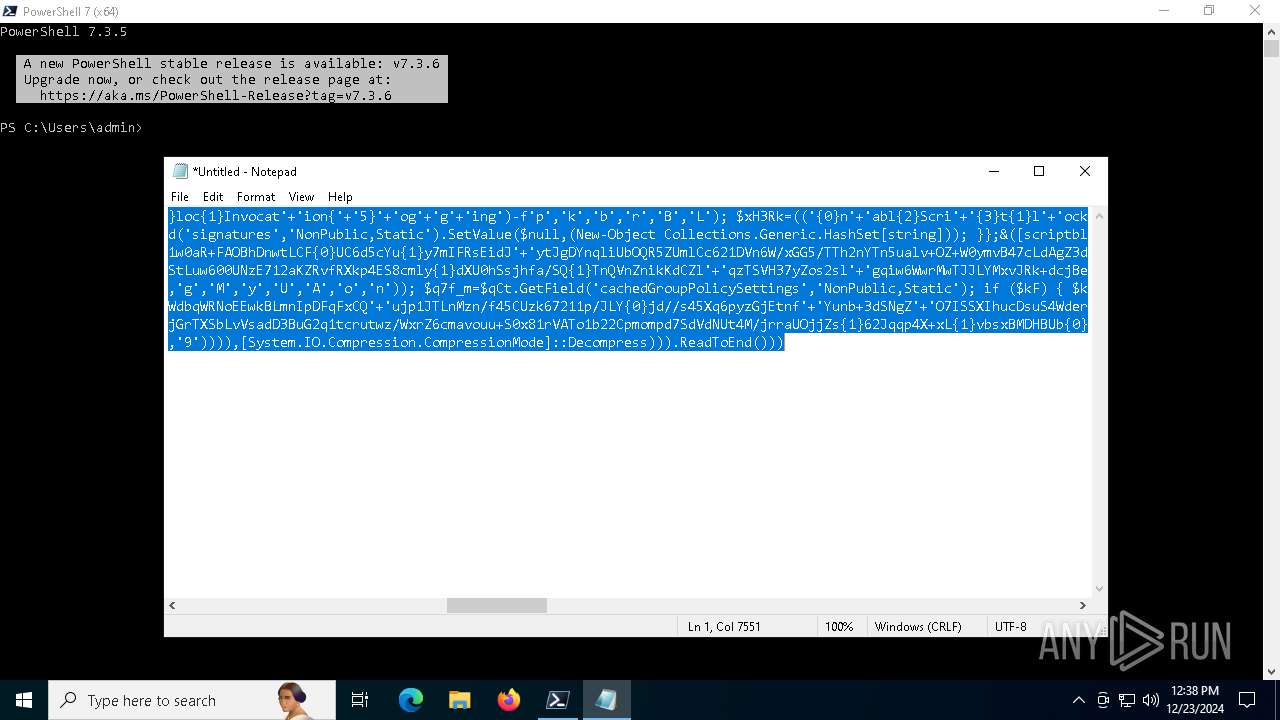Close the PowerShell 7 window

click(1255, 11)
